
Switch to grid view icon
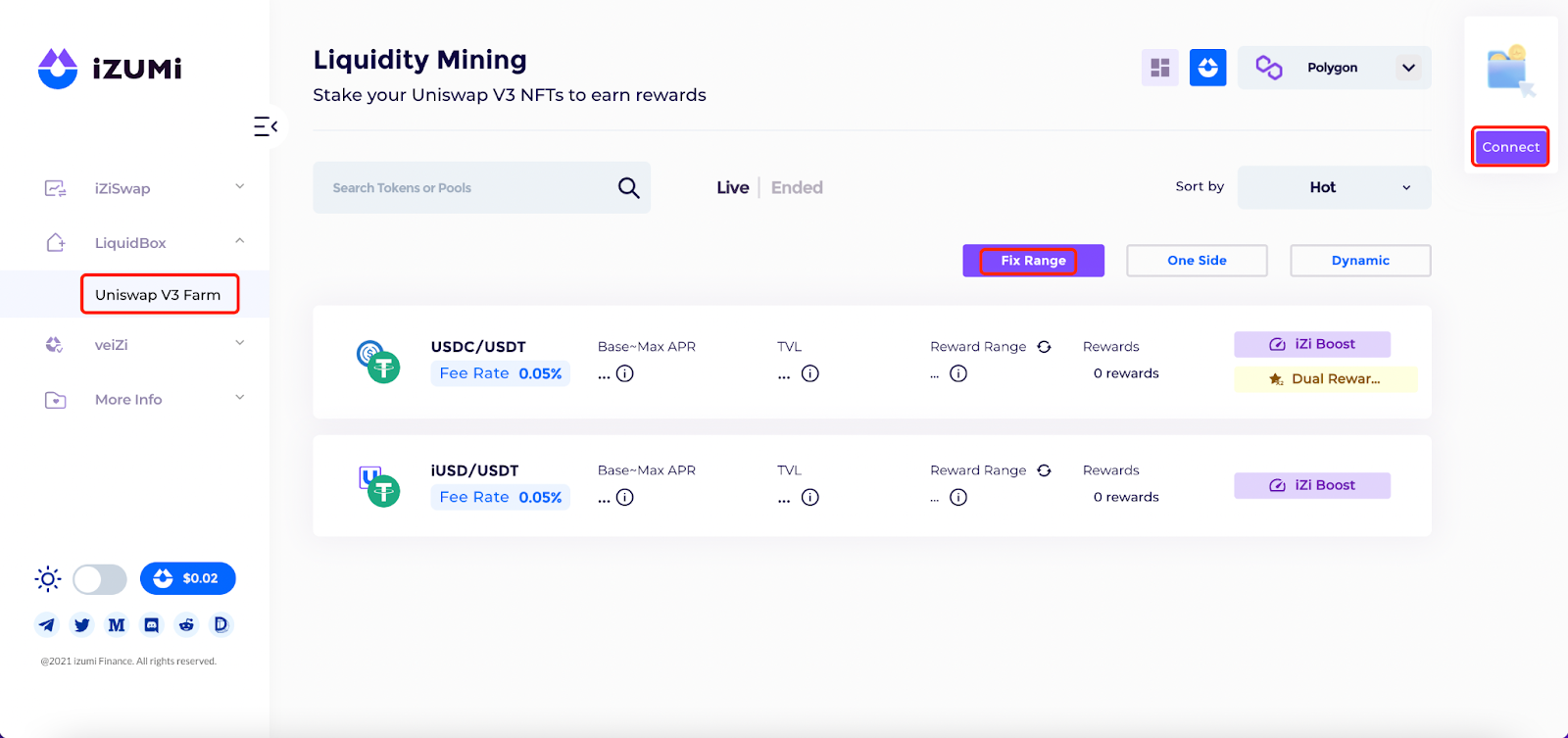tap(1160, 68)
